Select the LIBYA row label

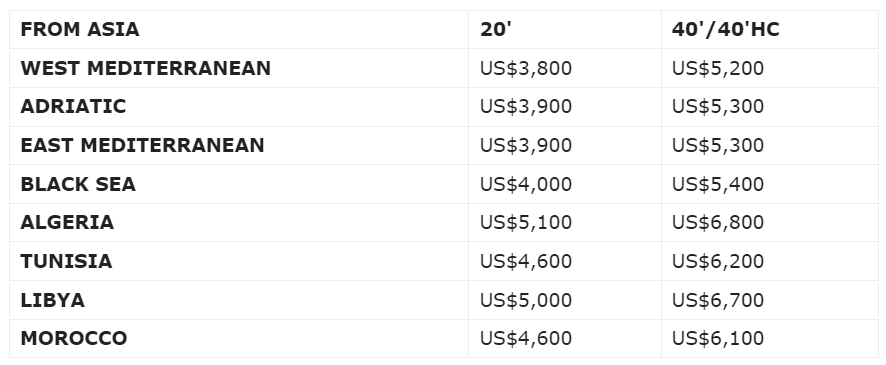53,300
